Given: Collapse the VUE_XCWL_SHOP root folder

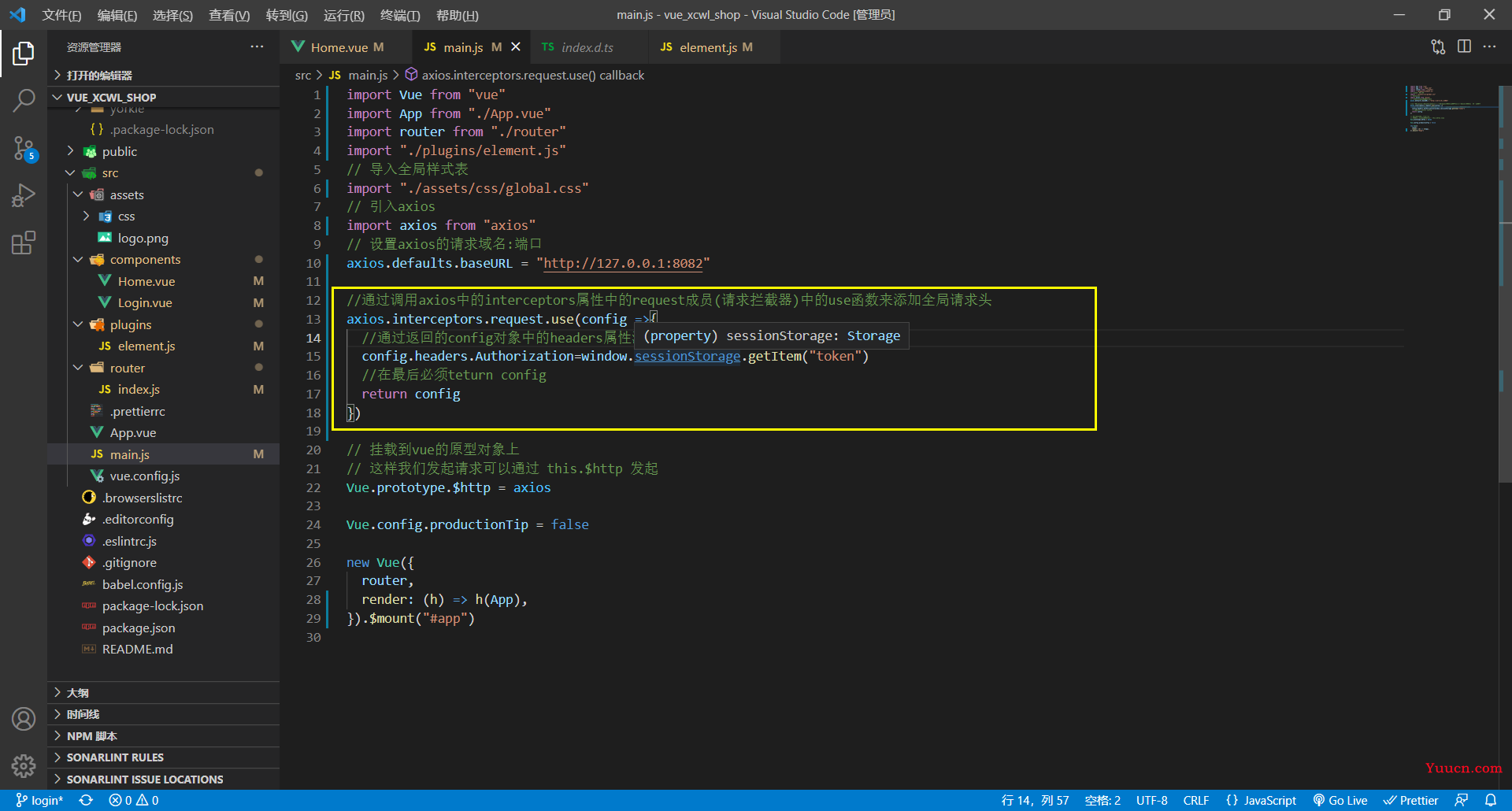Looking at the screenshot, I should 163,97.
